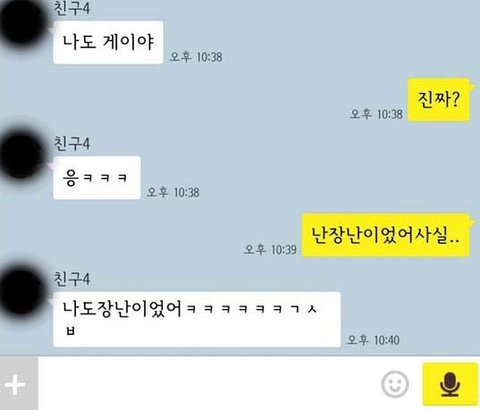Tap the yellow microphone voice button
The image size is (480, 410).
(x=450, y=384)
